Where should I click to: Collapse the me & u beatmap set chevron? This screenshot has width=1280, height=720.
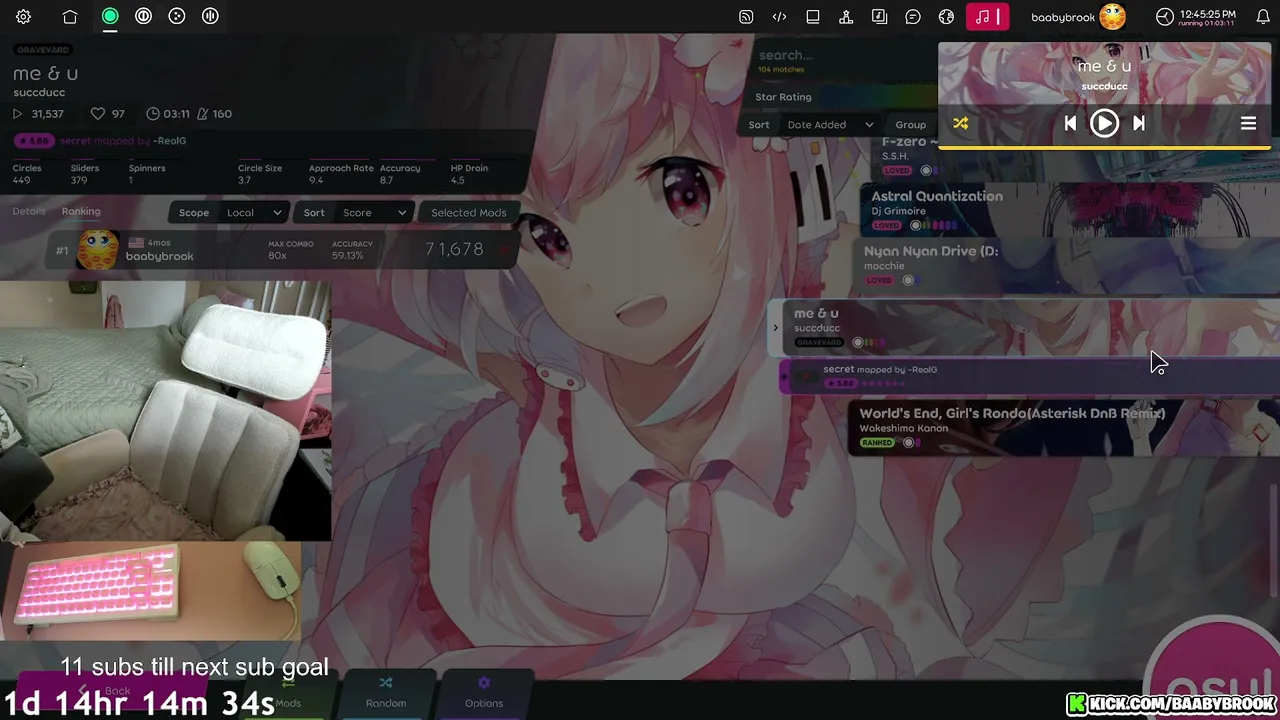pos(775,328)
